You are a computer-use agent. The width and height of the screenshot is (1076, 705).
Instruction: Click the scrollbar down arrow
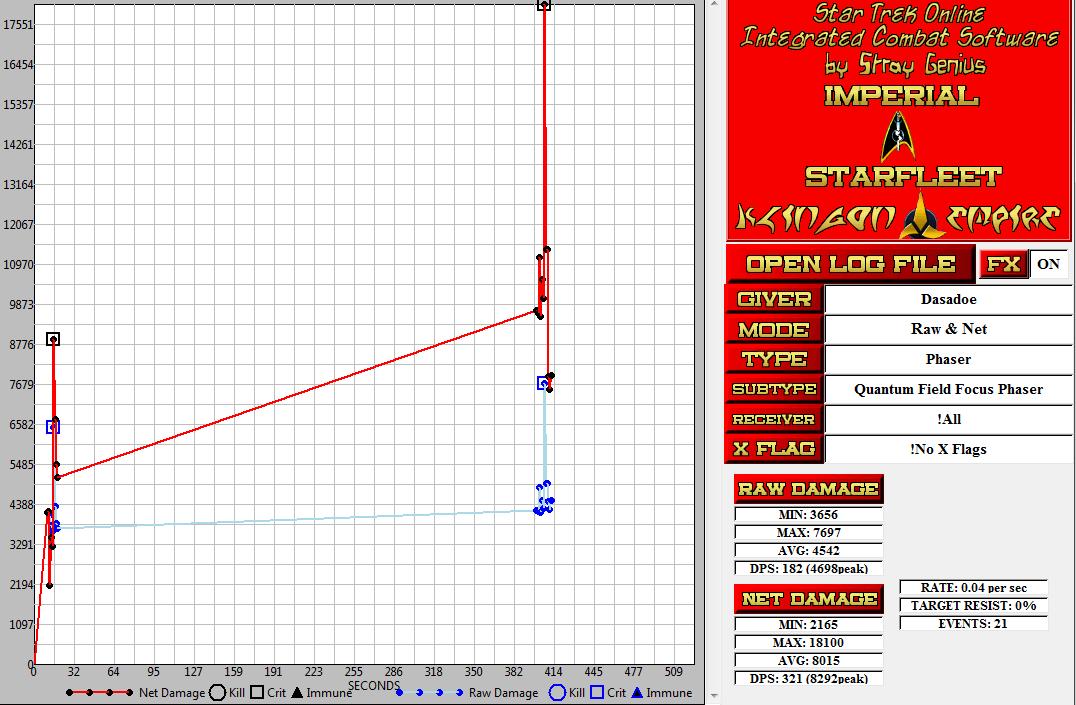[x=713, y=696]
